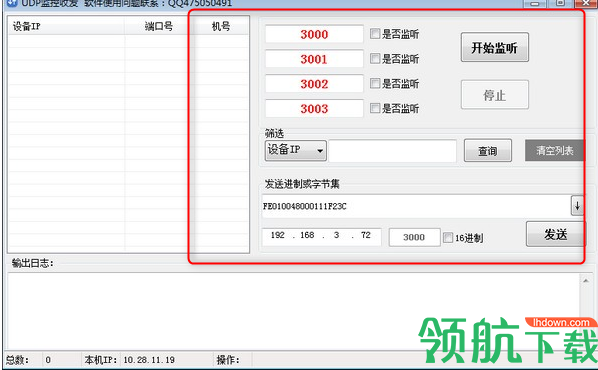This screenshot has width=598, height=370.
Task: Click the 操作 status bar label
Action: click(x=228, y=360)
